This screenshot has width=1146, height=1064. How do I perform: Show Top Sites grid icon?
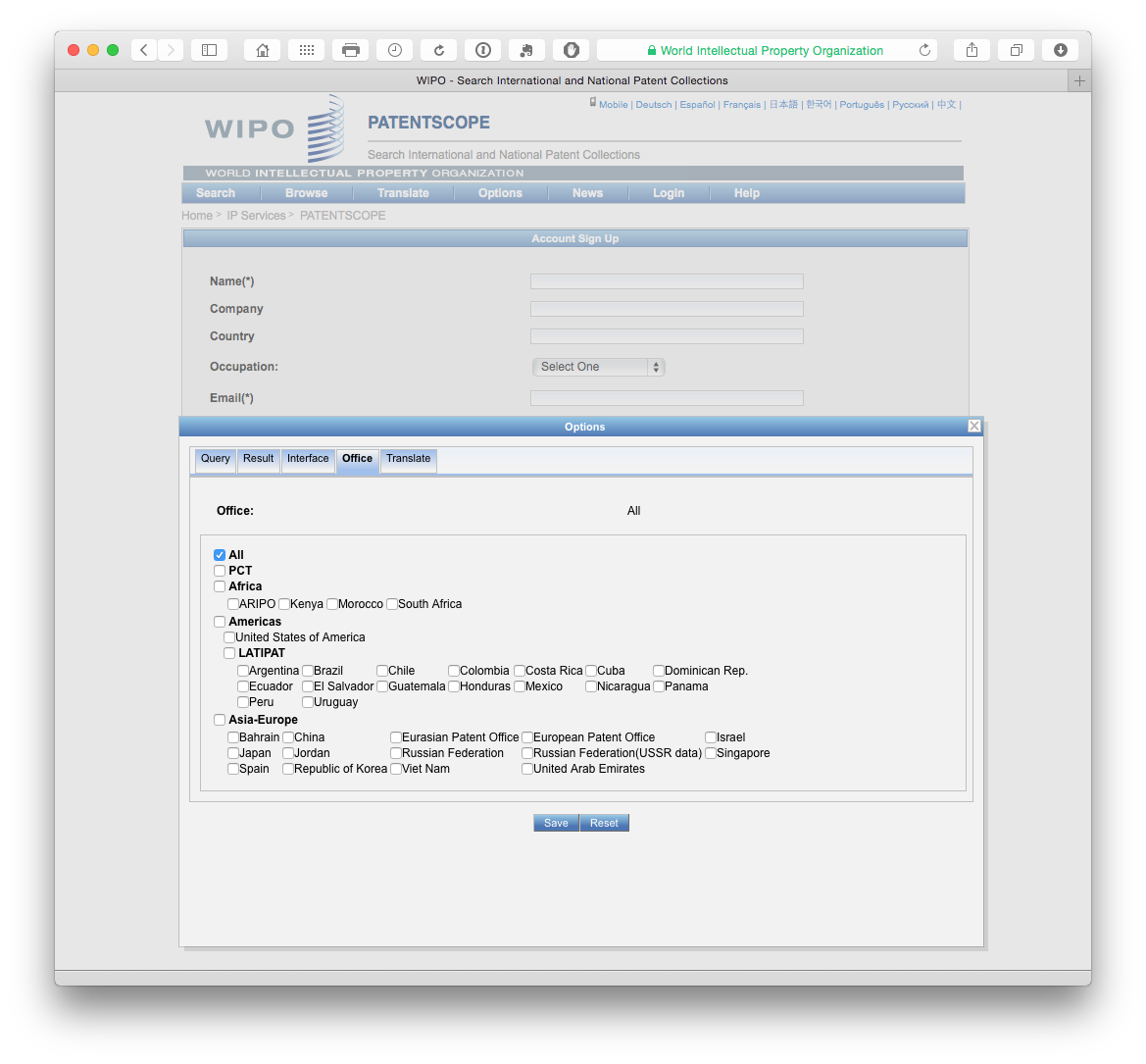click(307, 50)
